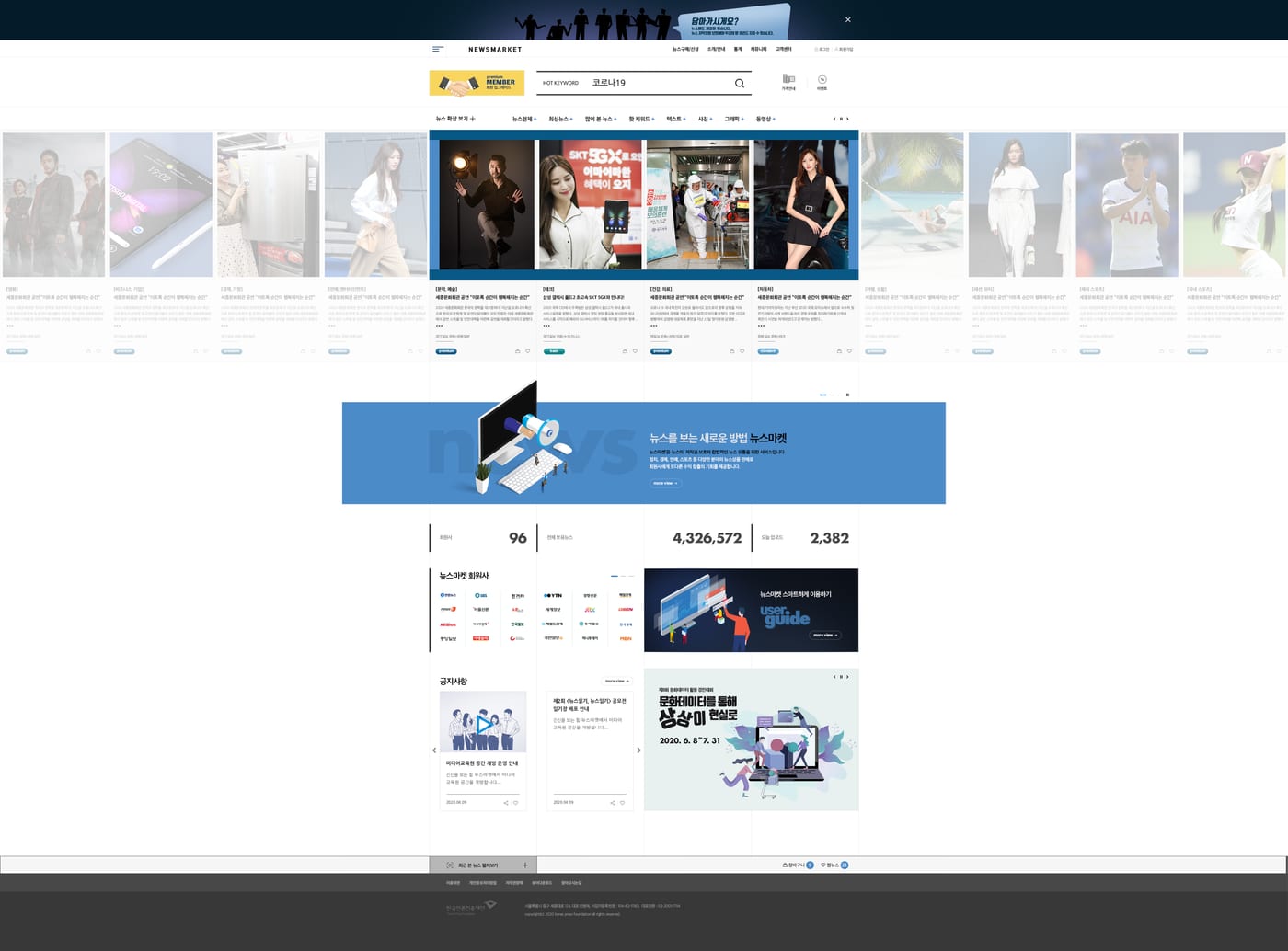The height and width of the screenshot is (951, 1288).
Task: Open 고객센터 in top menu
Action: click(x=783, y=49)
